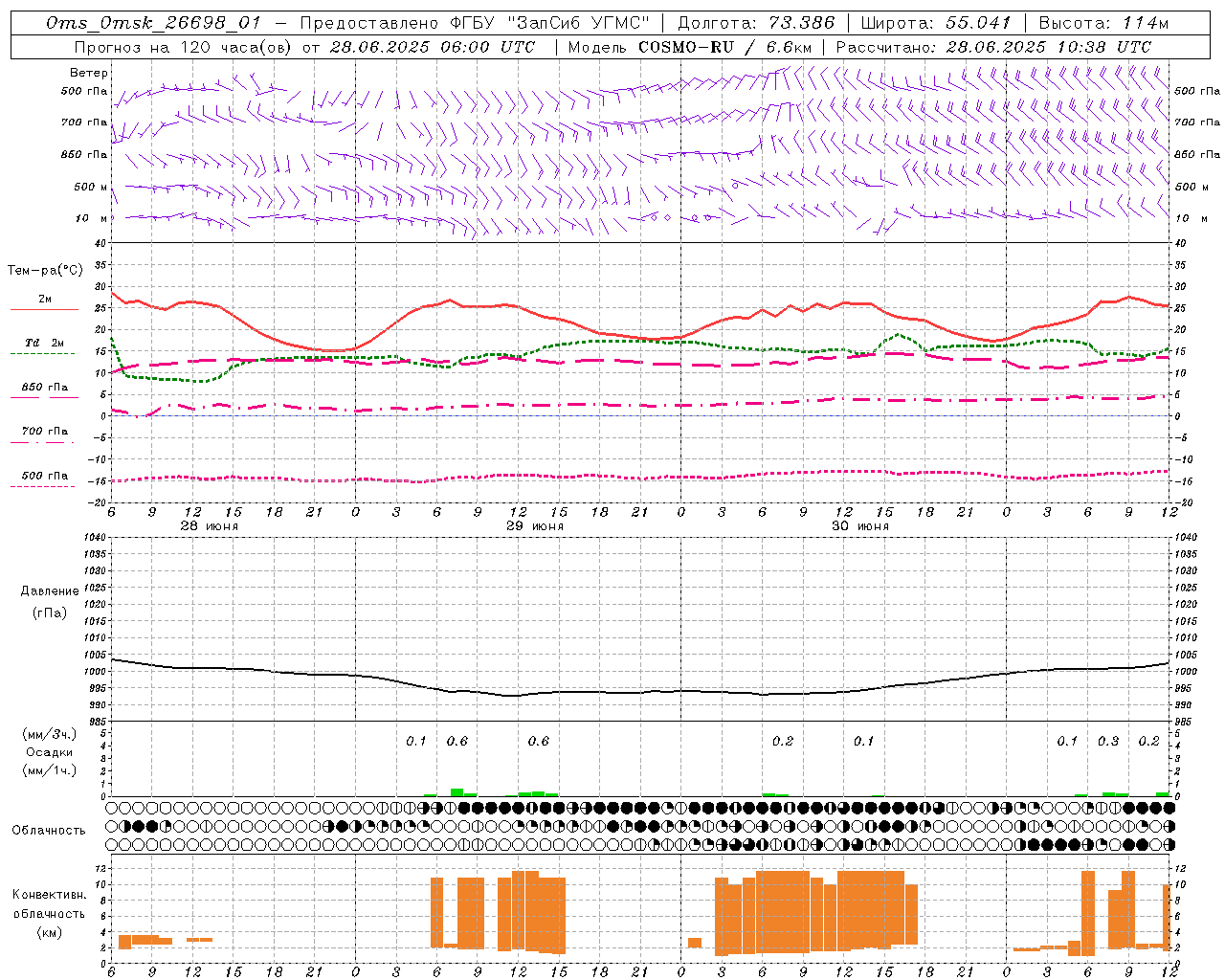Click the Конвективн. label text
Image resolution: width=1225 pixels, height=980 pixels.
(49, 895)
